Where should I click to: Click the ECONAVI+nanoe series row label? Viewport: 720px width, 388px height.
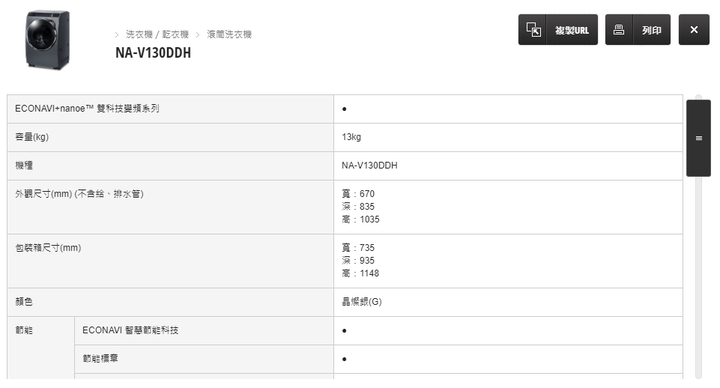click(87, 109)
